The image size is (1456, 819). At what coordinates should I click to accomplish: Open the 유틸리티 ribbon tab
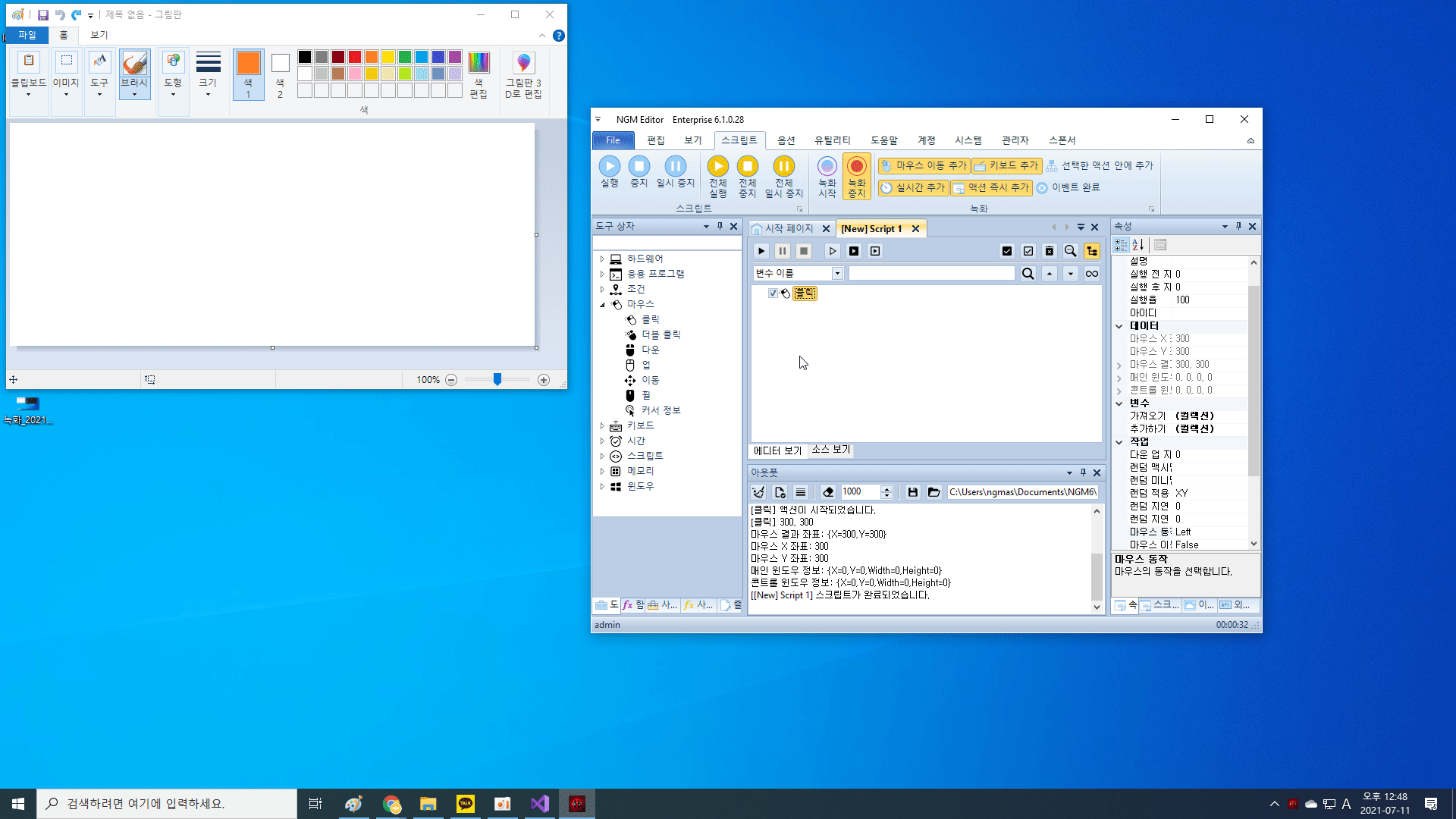click(x=832, y=140)
